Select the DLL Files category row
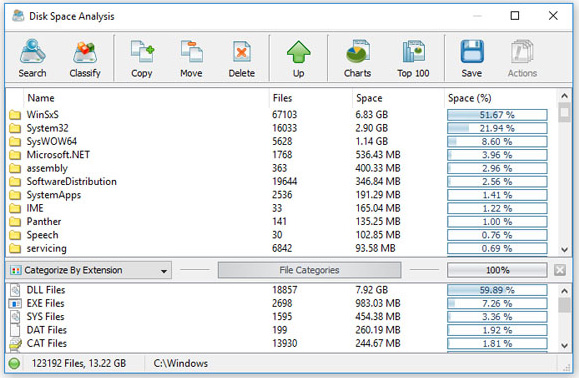The width and height of the screenshot is (579, 378). (x=280, y=290)
